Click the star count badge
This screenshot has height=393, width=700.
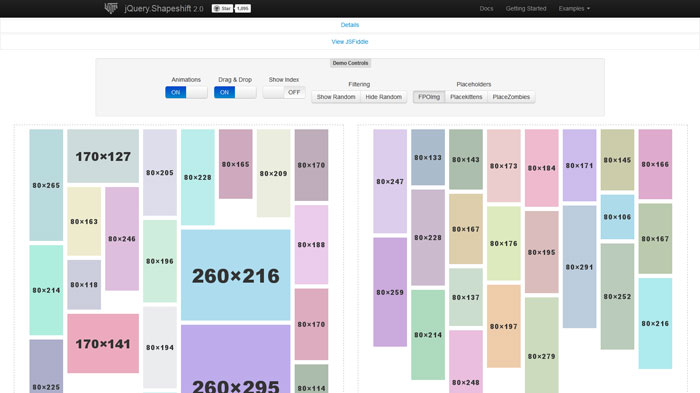[242, 8]
